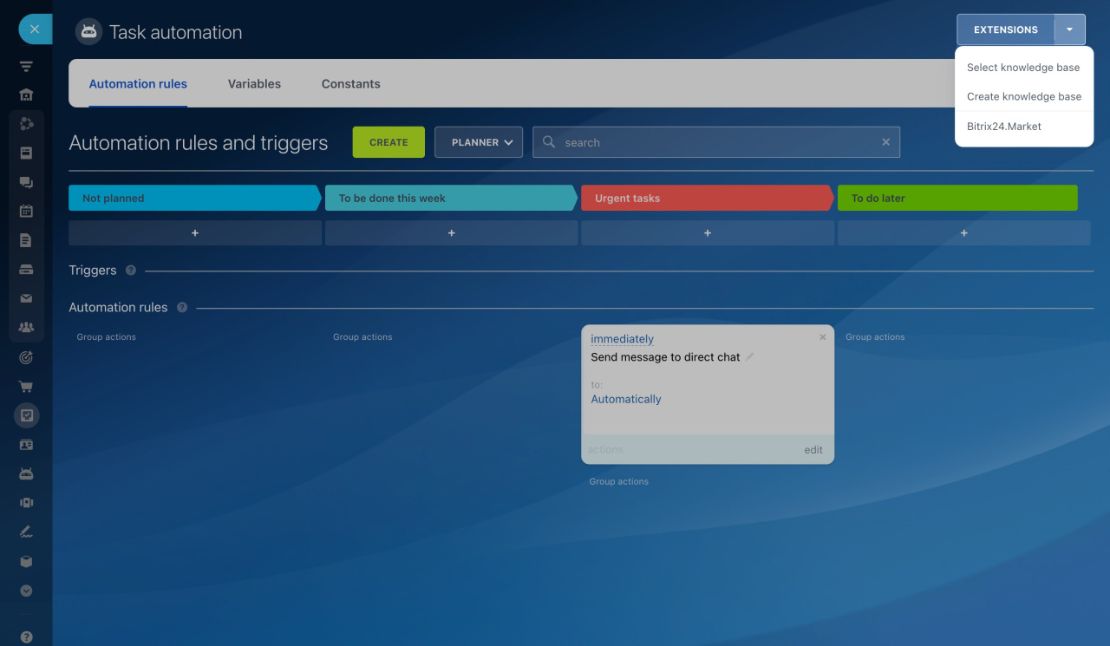
Task: Change the 'immediately' timing on the rule card
Action: (622, 339)
